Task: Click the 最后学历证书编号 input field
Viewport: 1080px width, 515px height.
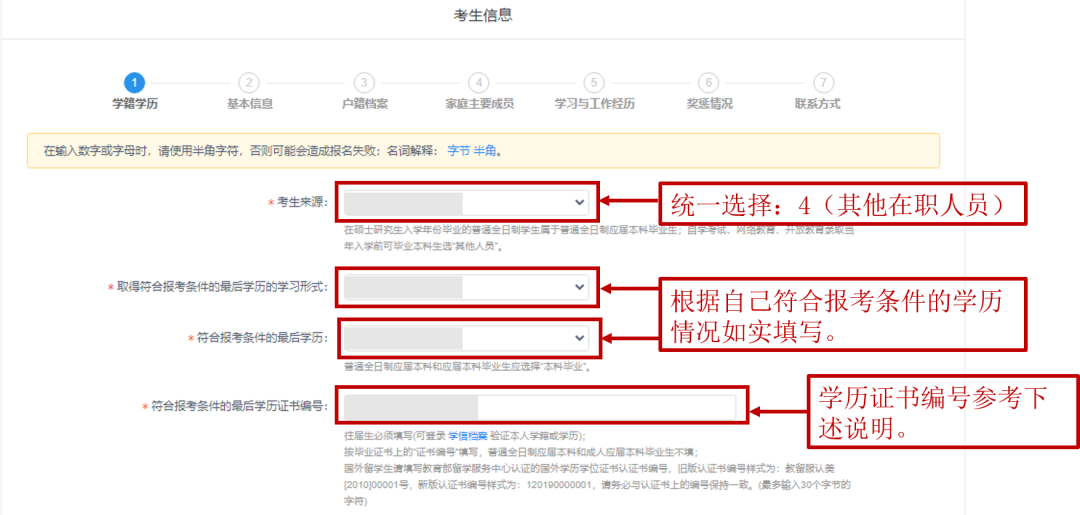Action: (540, 407)
